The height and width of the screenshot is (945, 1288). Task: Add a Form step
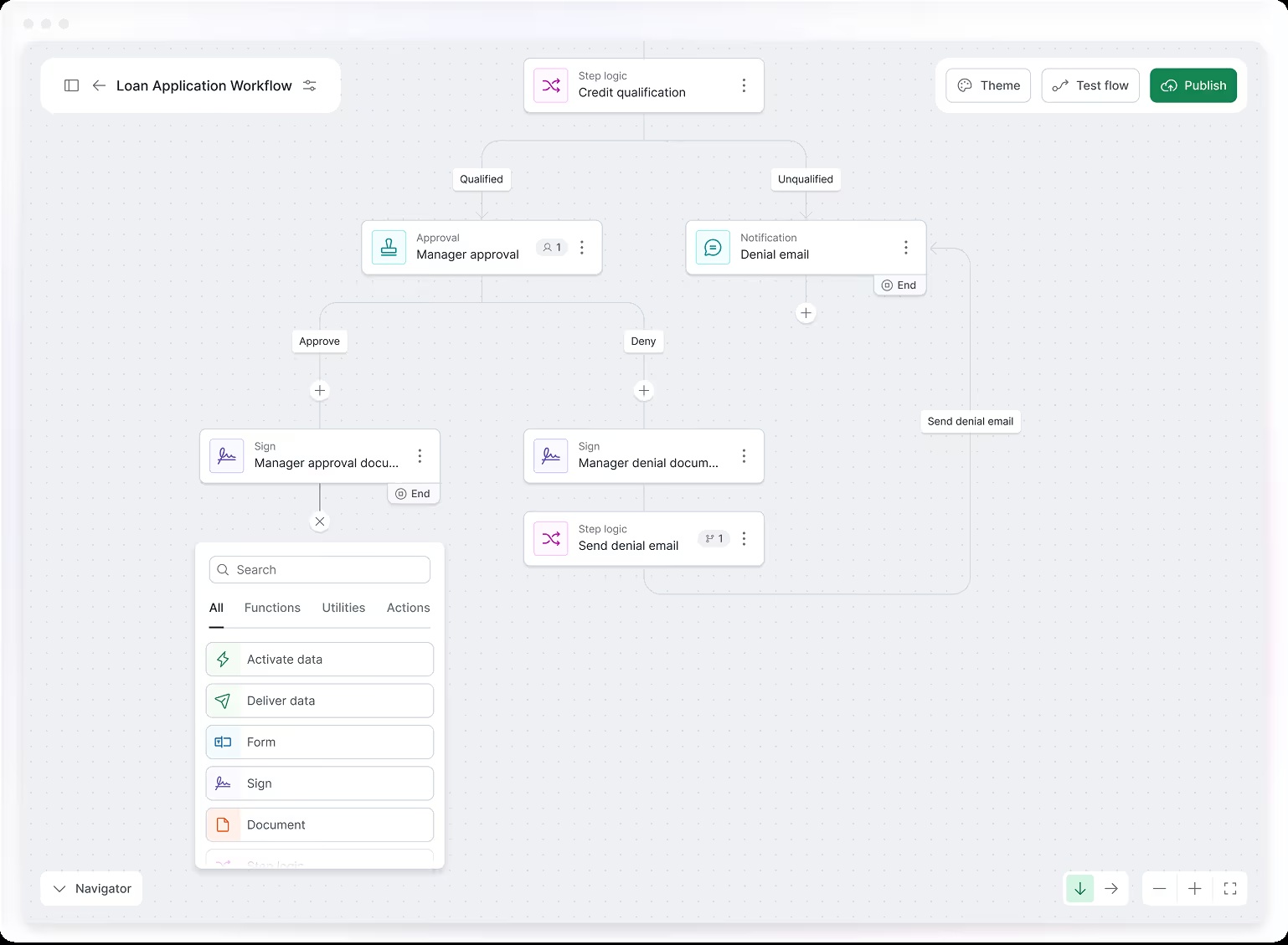(320, 742)
